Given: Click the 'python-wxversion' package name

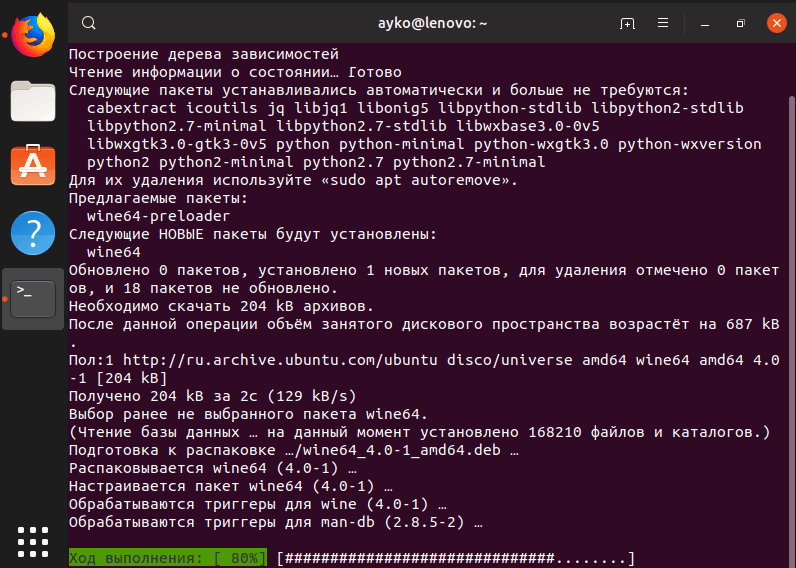Looking at the screenshot, I should click(689, 144).
